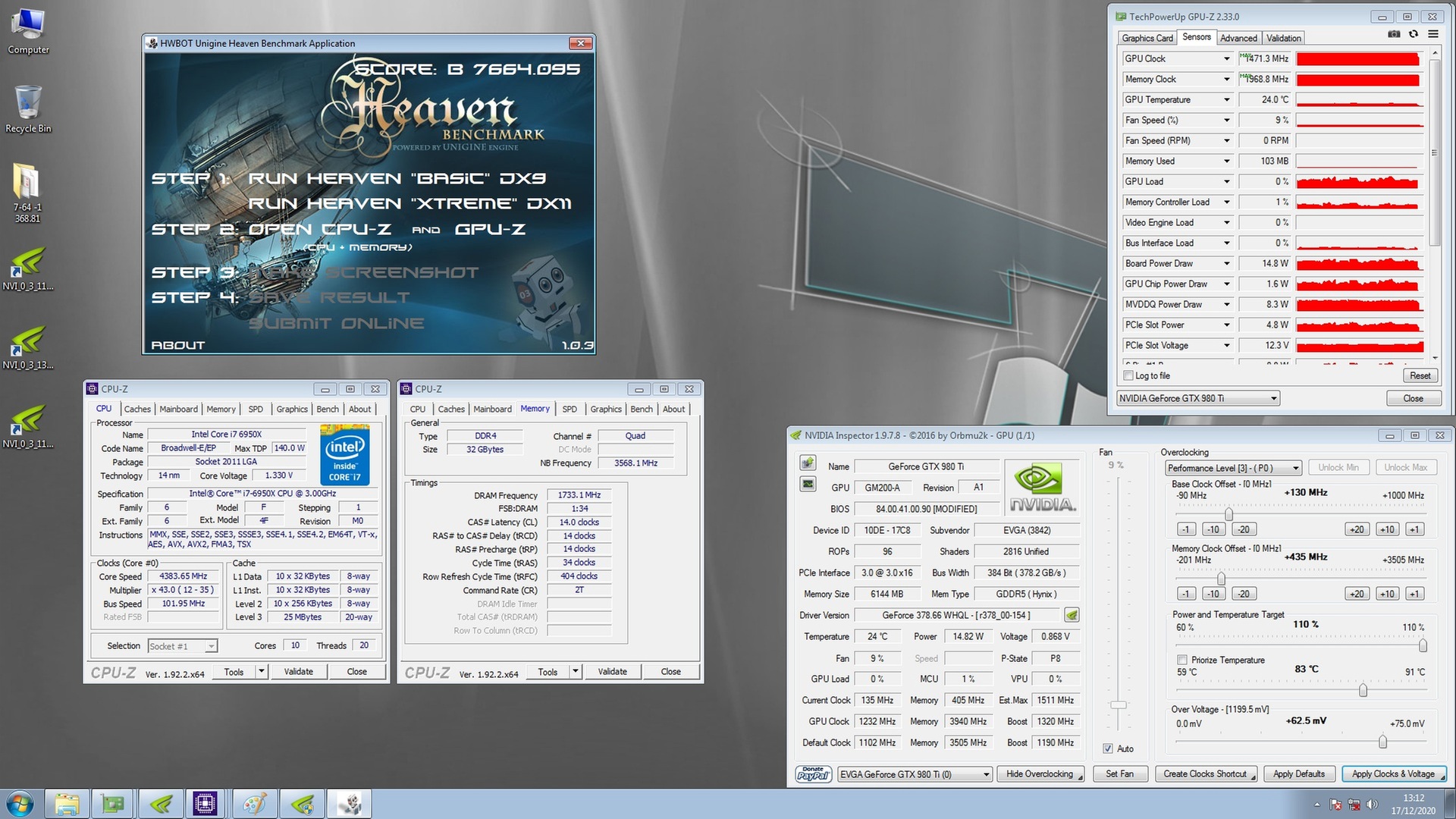Expand the Tools arrow in CPU-Z Memory window
Viewport: 1456px width, 819px height.
[x=575, y=671]
